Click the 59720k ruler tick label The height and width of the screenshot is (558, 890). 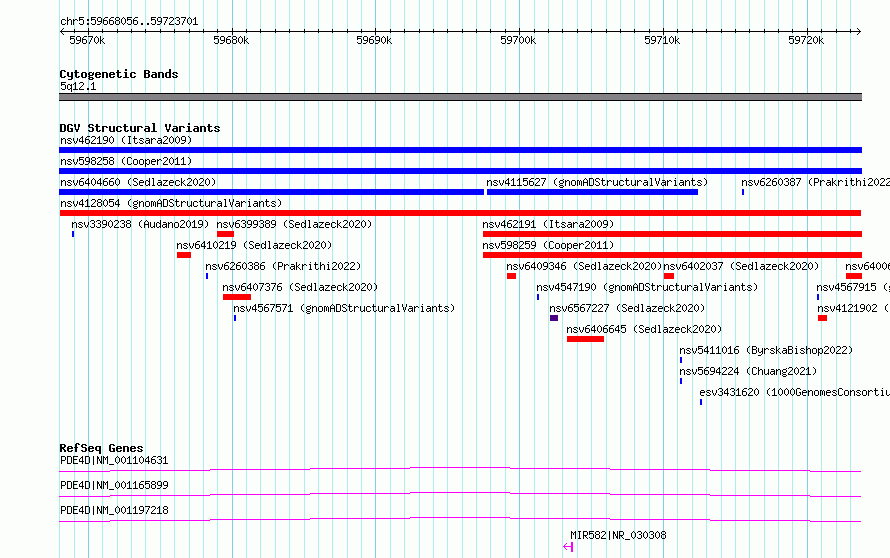click(806, 40)
